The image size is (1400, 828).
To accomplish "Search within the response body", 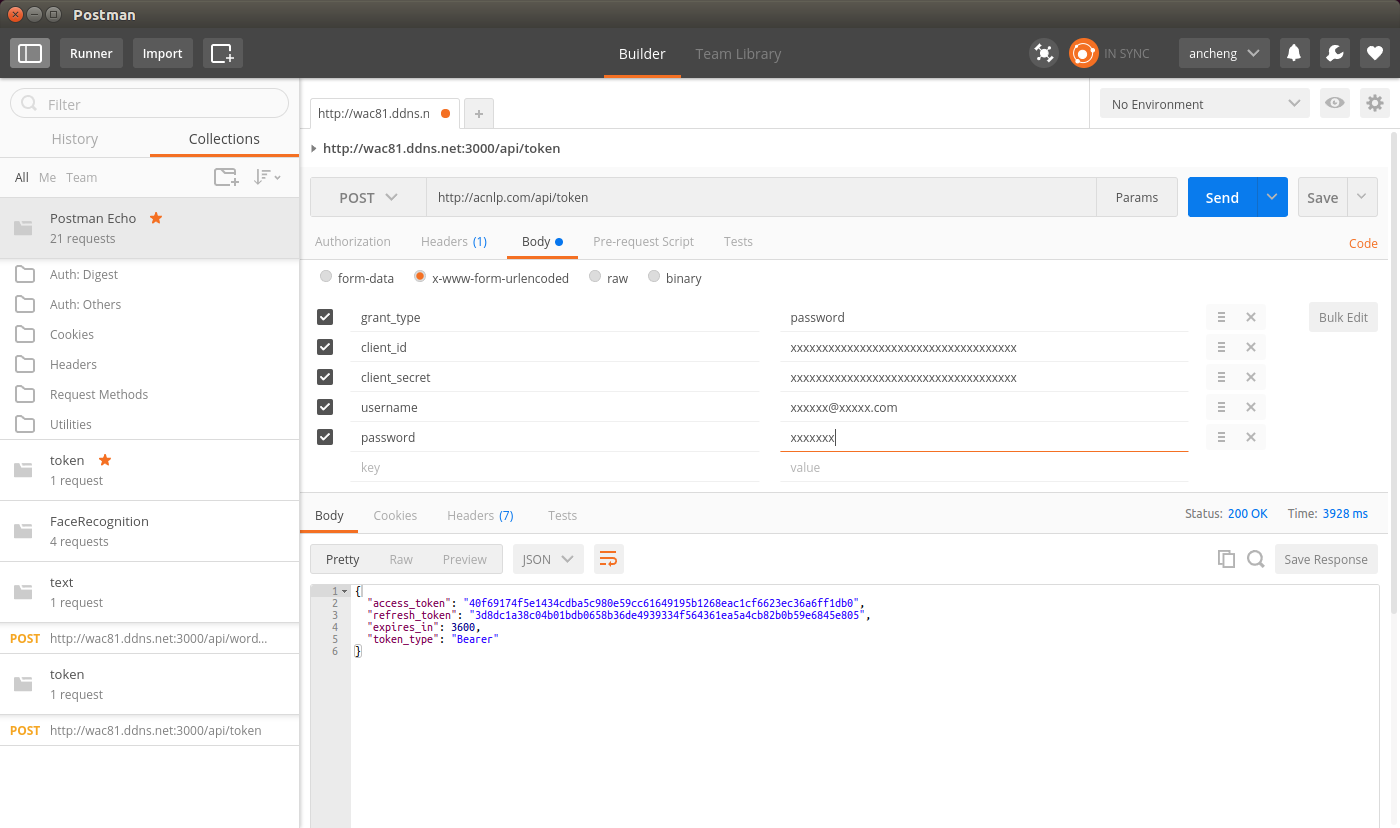I will click(x=1256, y=559).
